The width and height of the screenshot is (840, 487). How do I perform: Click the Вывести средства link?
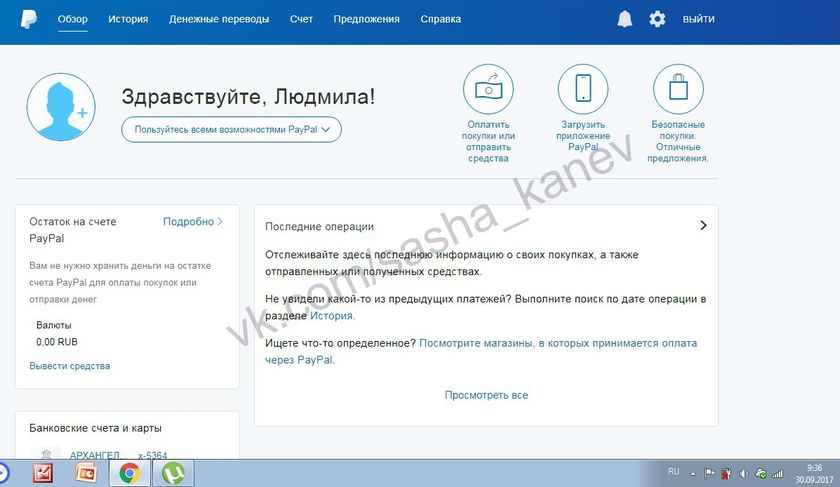click(x=69, y=366)
